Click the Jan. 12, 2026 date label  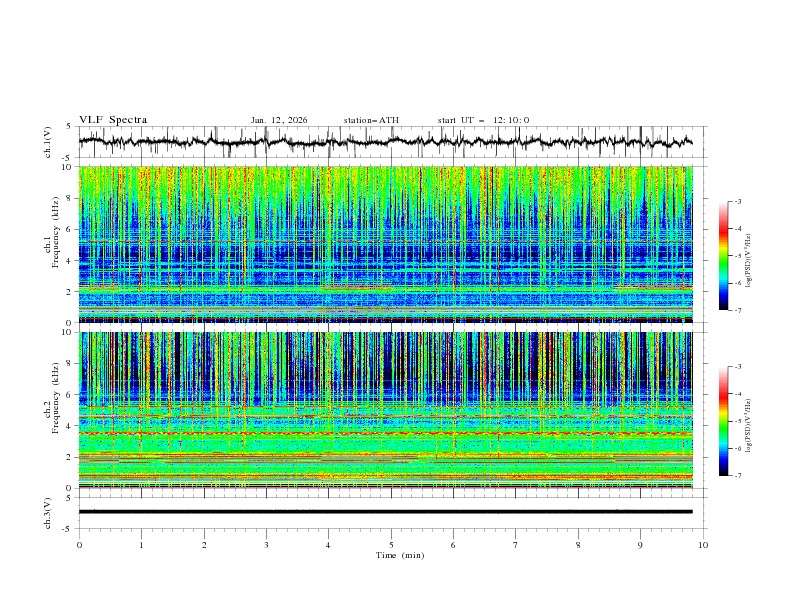pyautogui.click(x=279, y=120)
